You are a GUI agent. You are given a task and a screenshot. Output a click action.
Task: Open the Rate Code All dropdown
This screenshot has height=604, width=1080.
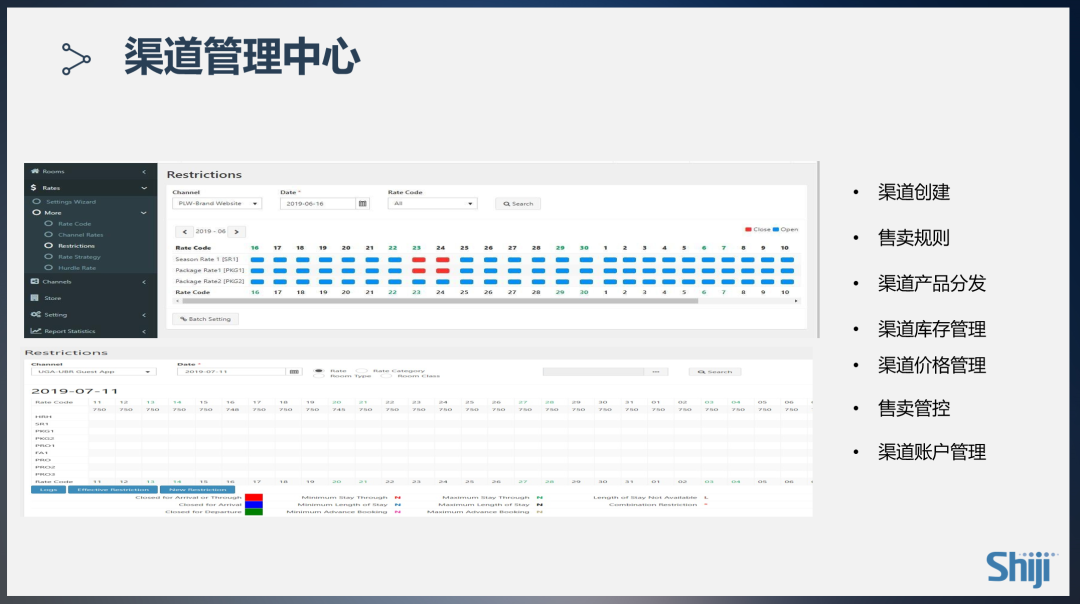(x=431, y=204)
